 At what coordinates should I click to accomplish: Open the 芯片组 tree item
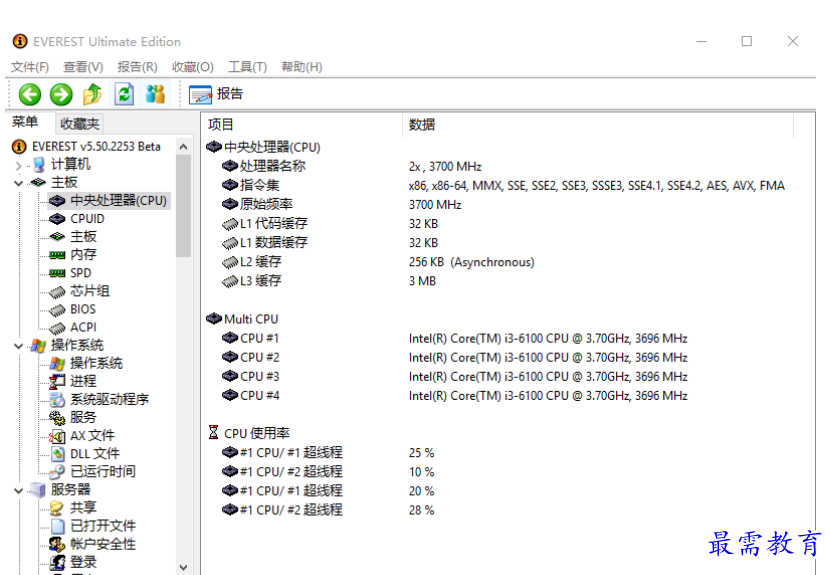point(79,291)
